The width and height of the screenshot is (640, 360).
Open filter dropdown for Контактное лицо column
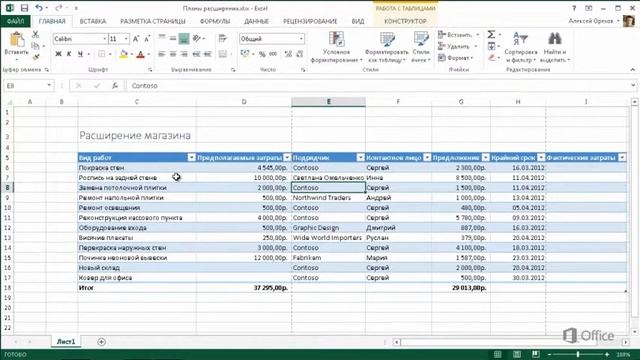[427, 158]
